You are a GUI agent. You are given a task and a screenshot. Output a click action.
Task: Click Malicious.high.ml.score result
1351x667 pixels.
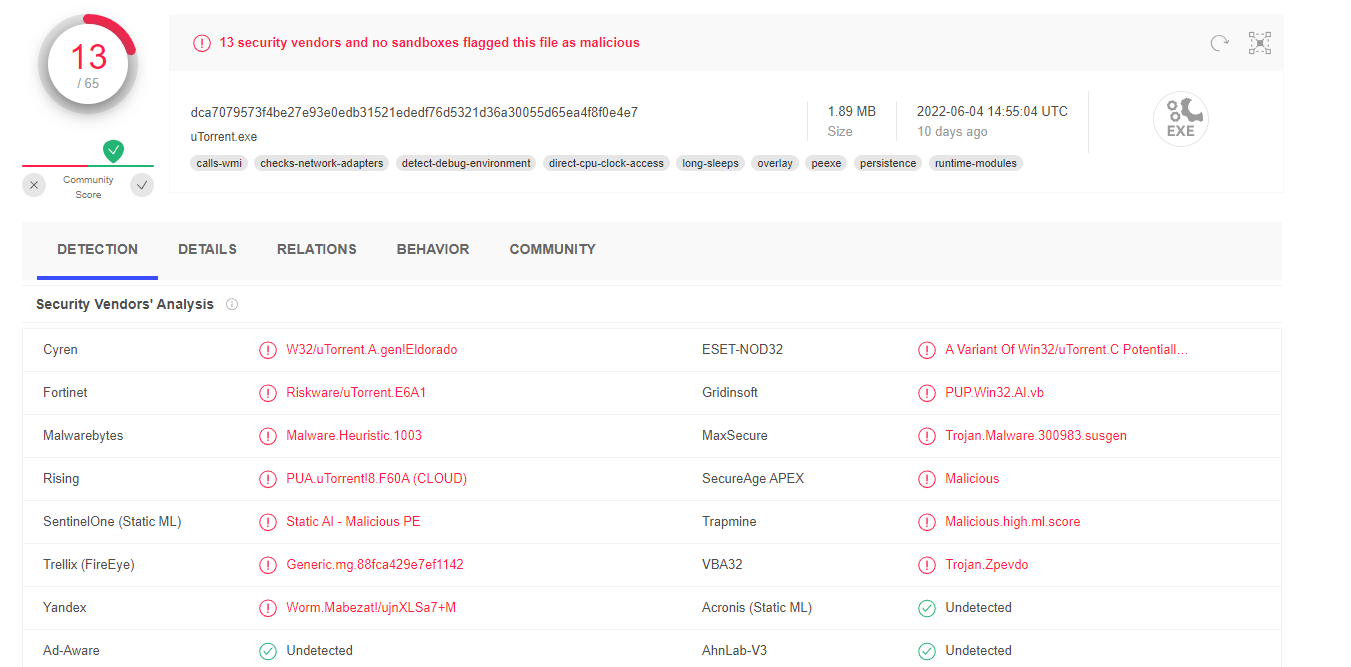(1013, 522)
